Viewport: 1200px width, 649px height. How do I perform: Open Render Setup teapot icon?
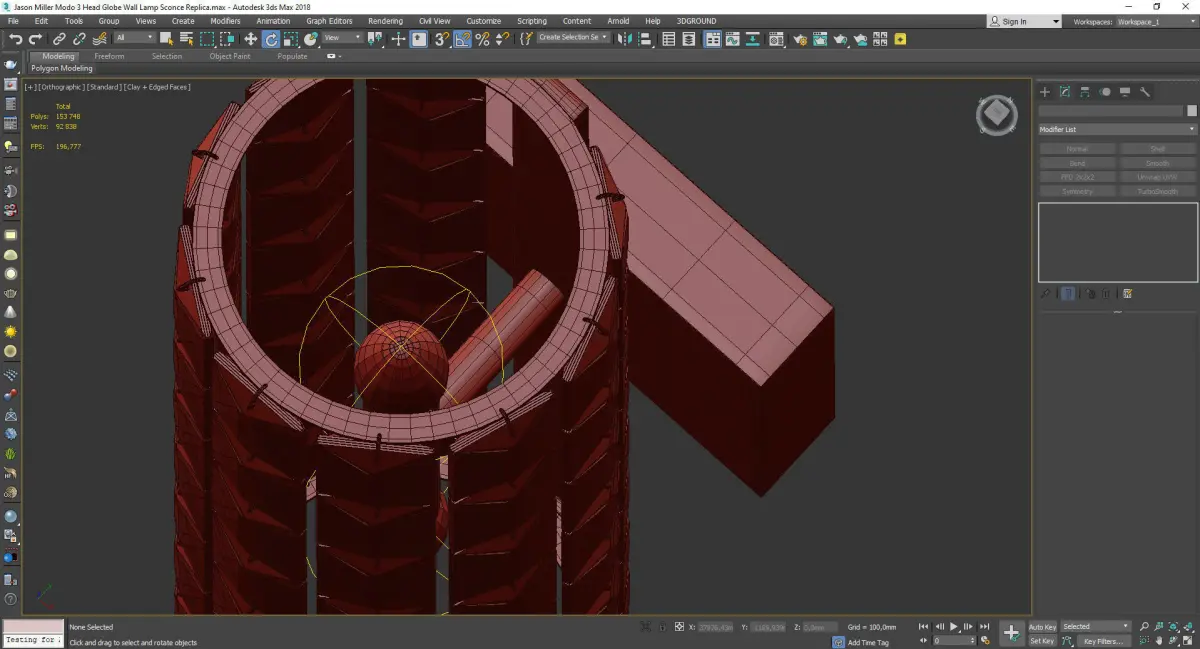(801, 39)
